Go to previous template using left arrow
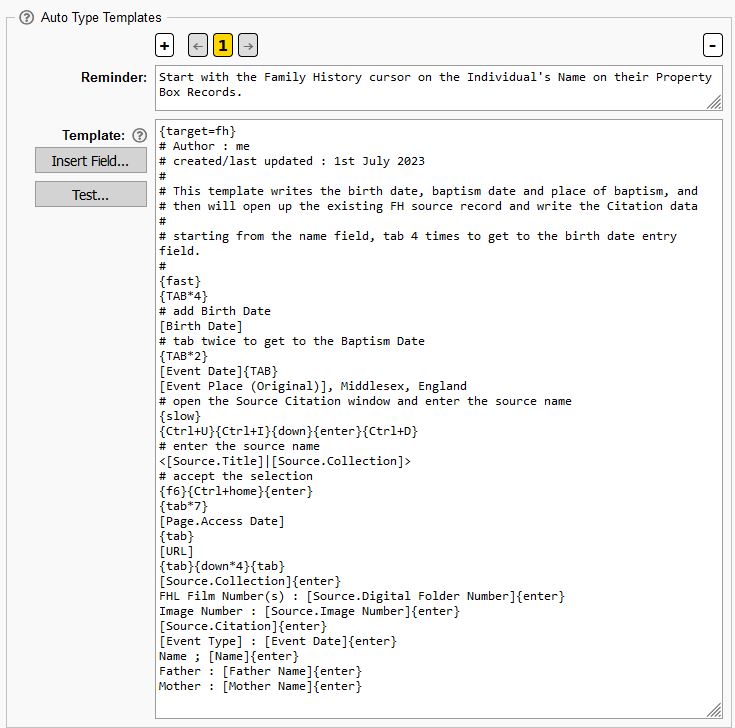Screen dimensions: 735x728 pos(197,45)
